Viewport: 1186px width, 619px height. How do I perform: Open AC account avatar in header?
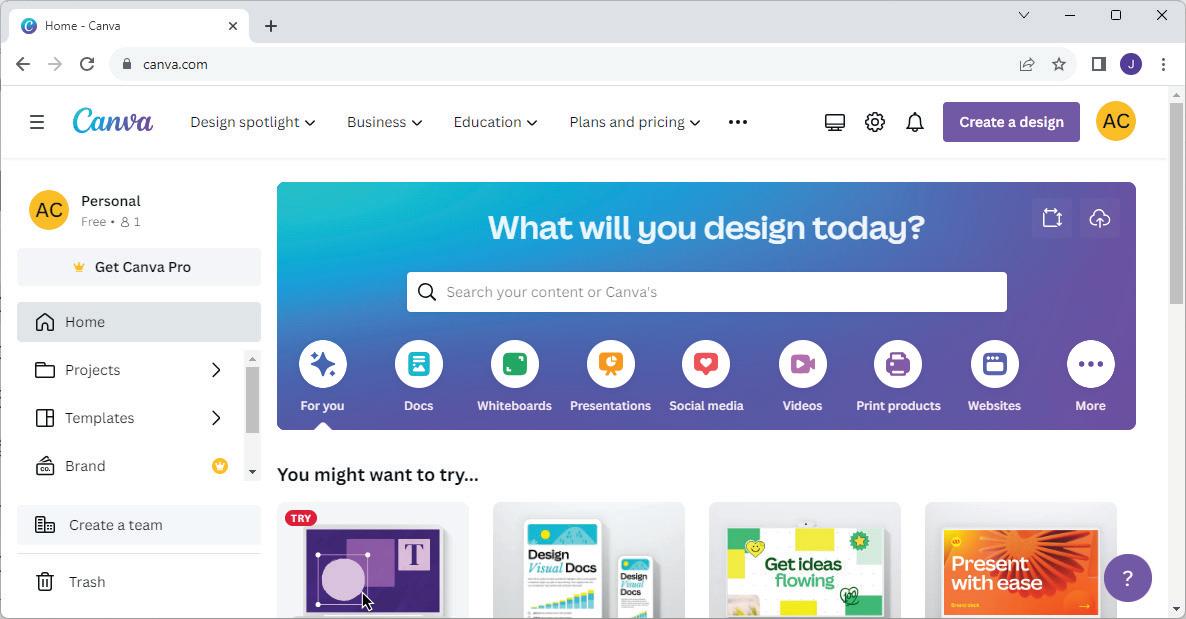(1116, 121)
